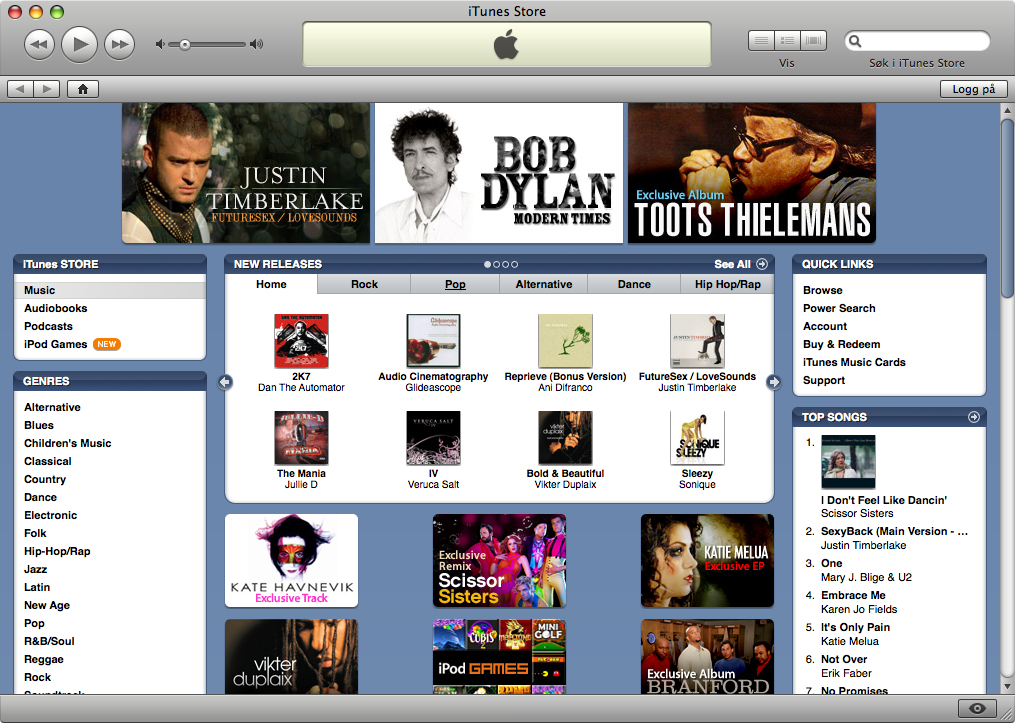Select the Rock tab in New Releases

[x=364, y=284]
